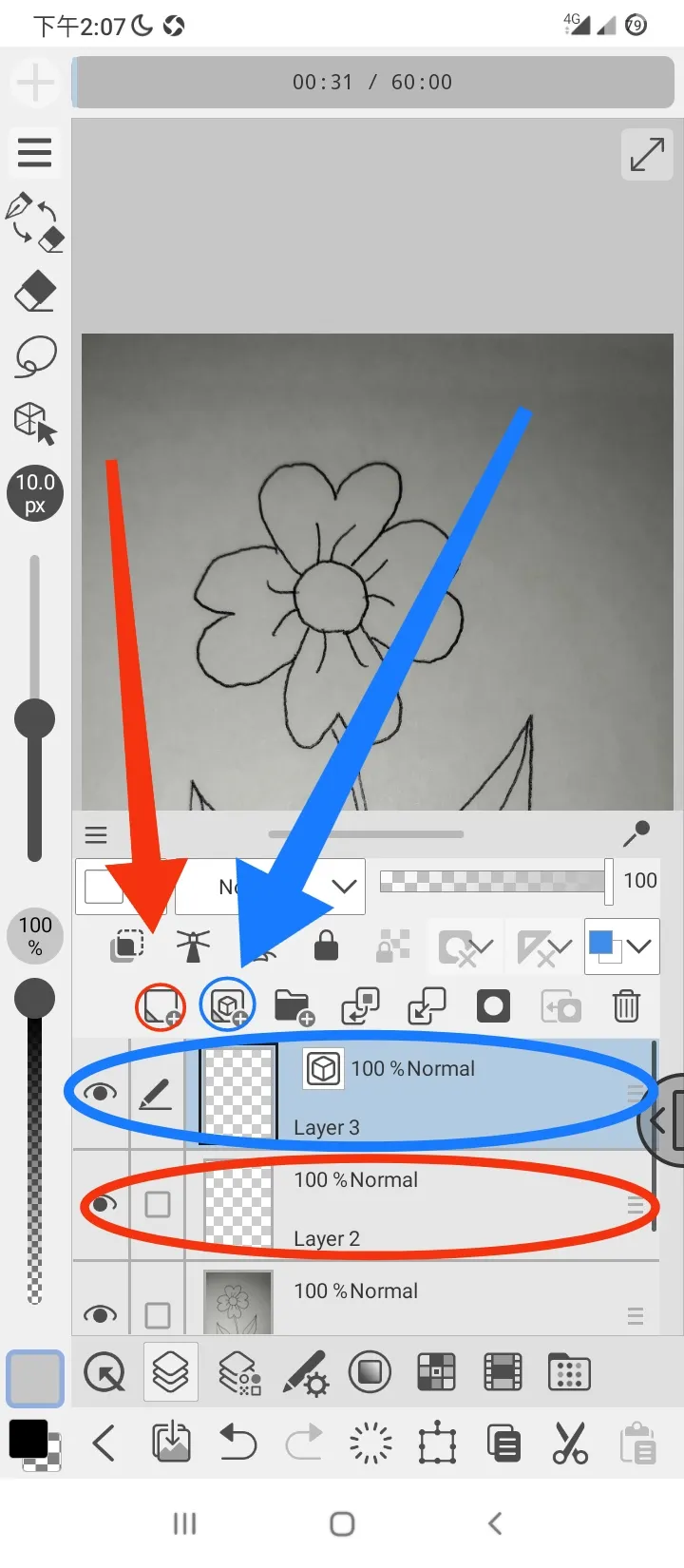
Task: Open the mask enable dropdown
Action: (465, 947)
